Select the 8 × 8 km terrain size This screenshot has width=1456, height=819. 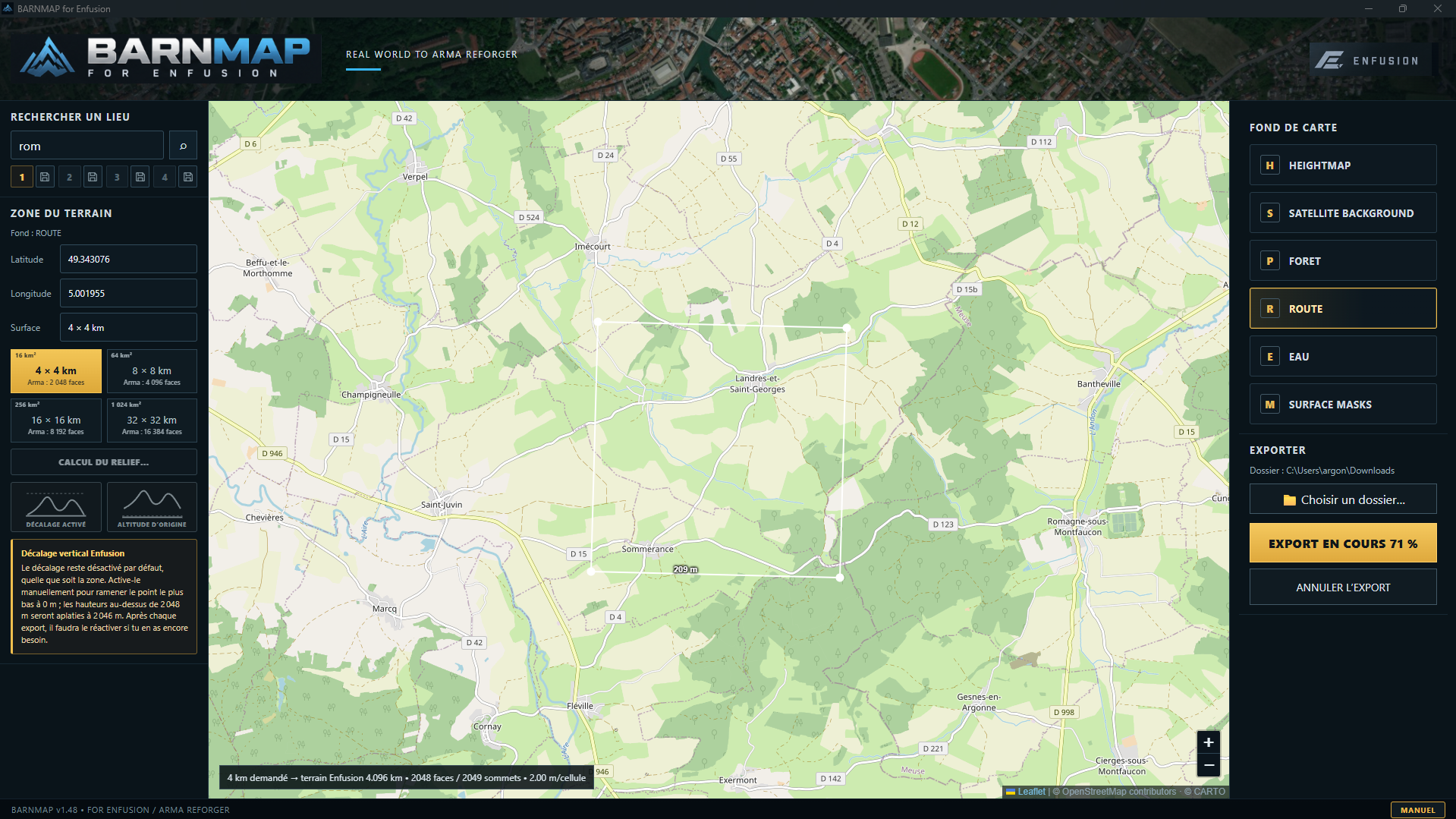click(152, 371)
